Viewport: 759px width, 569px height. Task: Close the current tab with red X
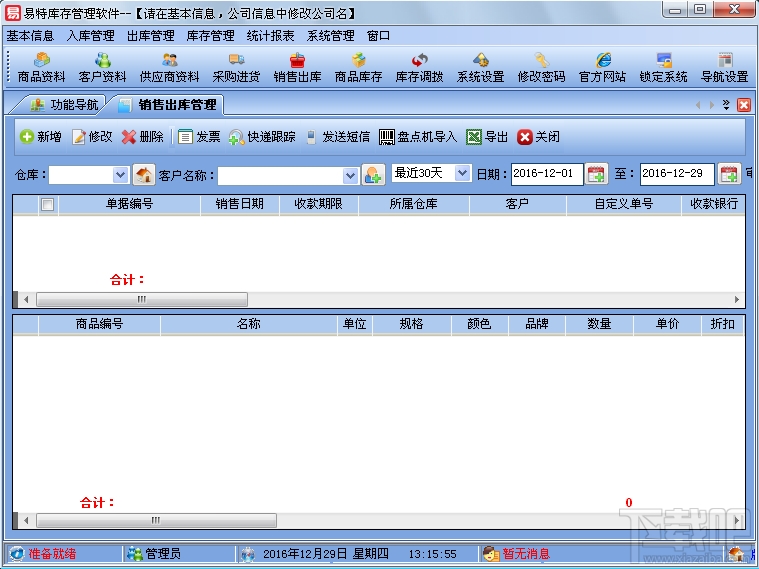coord(744,105)
